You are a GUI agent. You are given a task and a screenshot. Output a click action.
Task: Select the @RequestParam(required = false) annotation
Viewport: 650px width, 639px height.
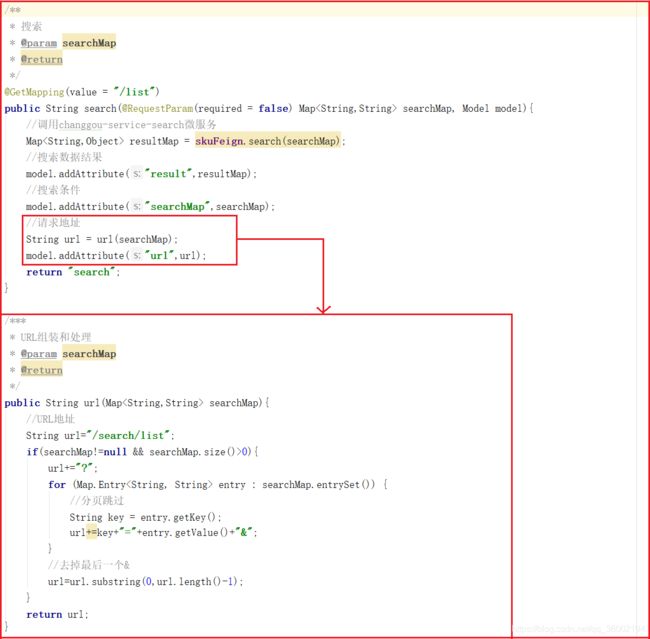(x=206, y=108)
